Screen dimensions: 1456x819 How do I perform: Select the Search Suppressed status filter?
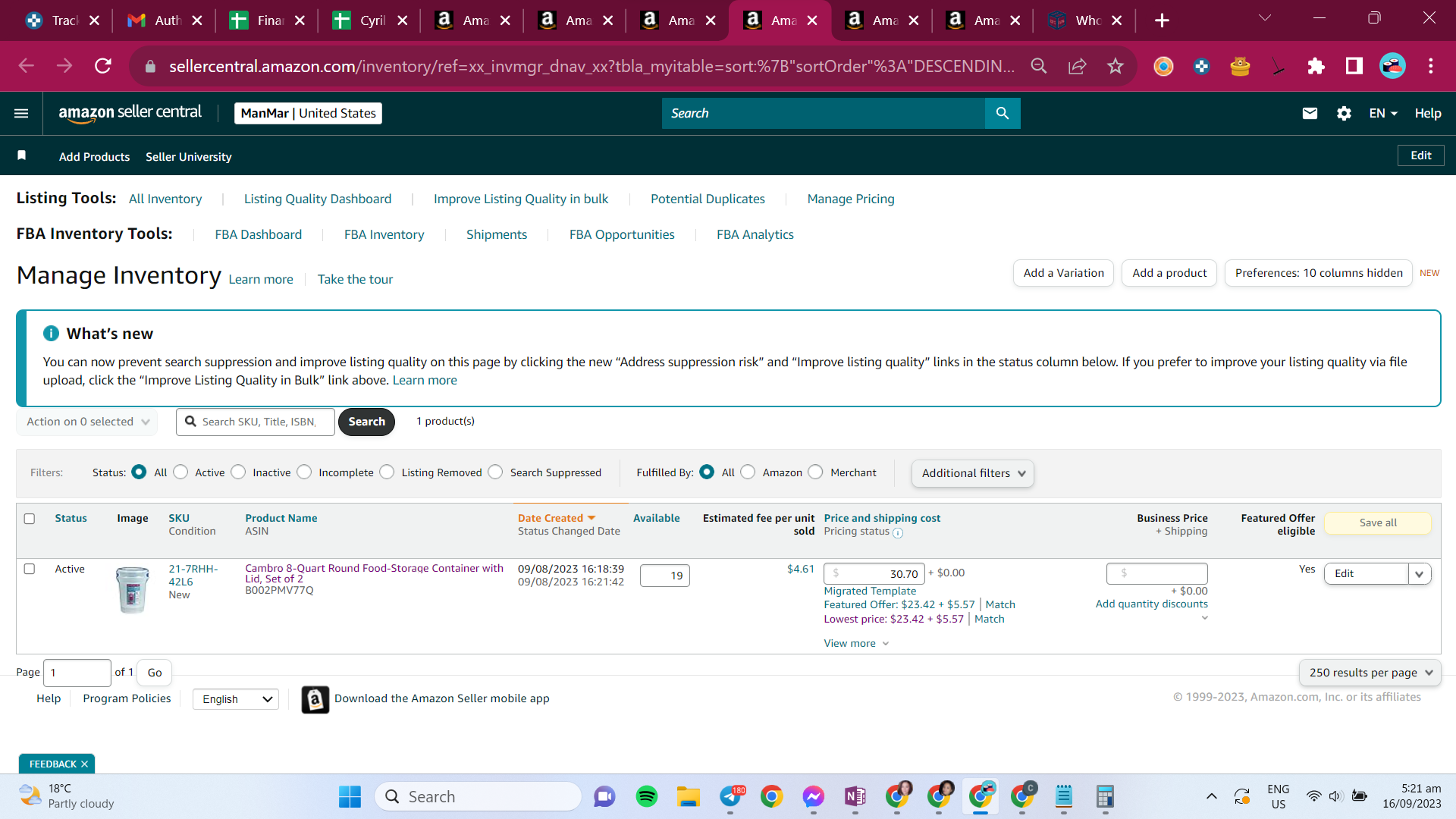495,472
